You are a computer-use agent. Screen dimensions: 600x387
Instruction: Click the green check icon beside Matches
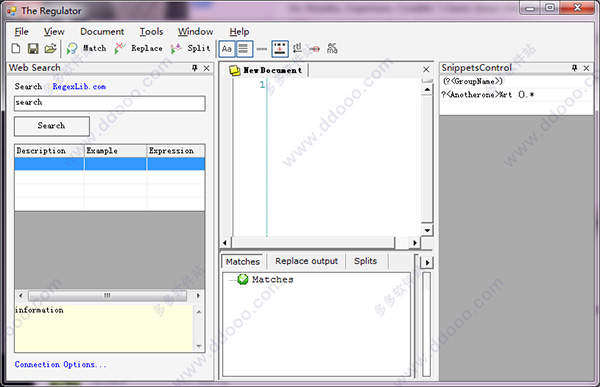pos(243,280)
